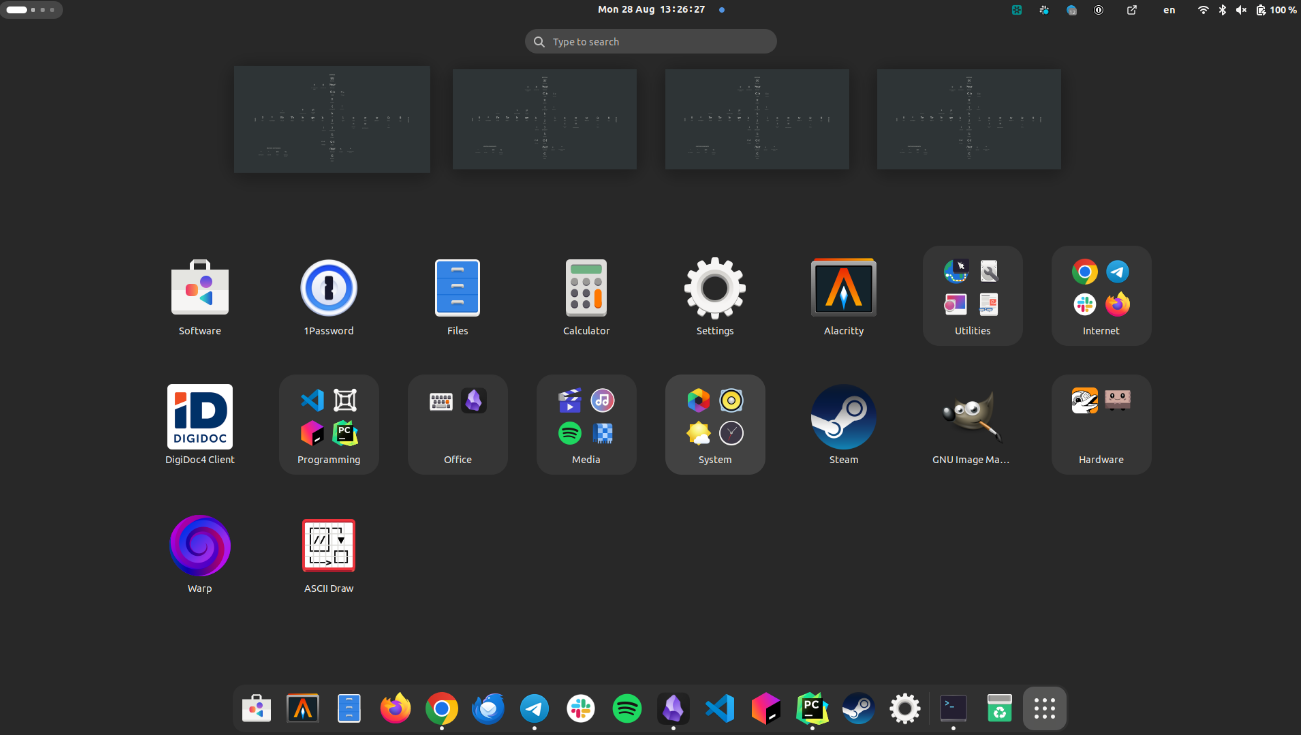The height and width of the screenshot is (735, 1301).
Task: Open Firefox from the dock
Action: [395, 708]
